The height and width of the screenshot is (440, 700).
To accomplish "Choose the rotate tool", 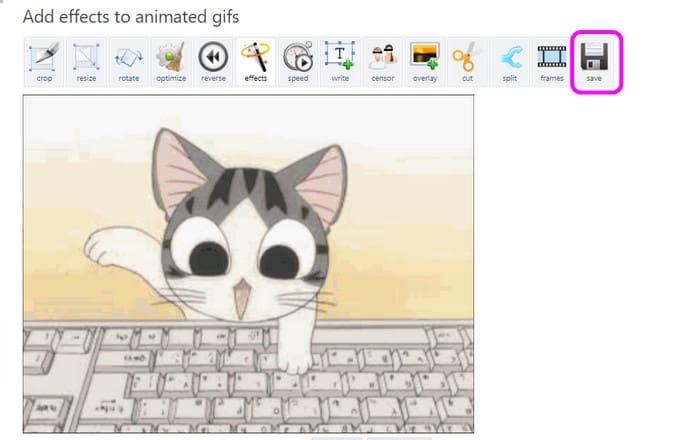I will [129, 62].
